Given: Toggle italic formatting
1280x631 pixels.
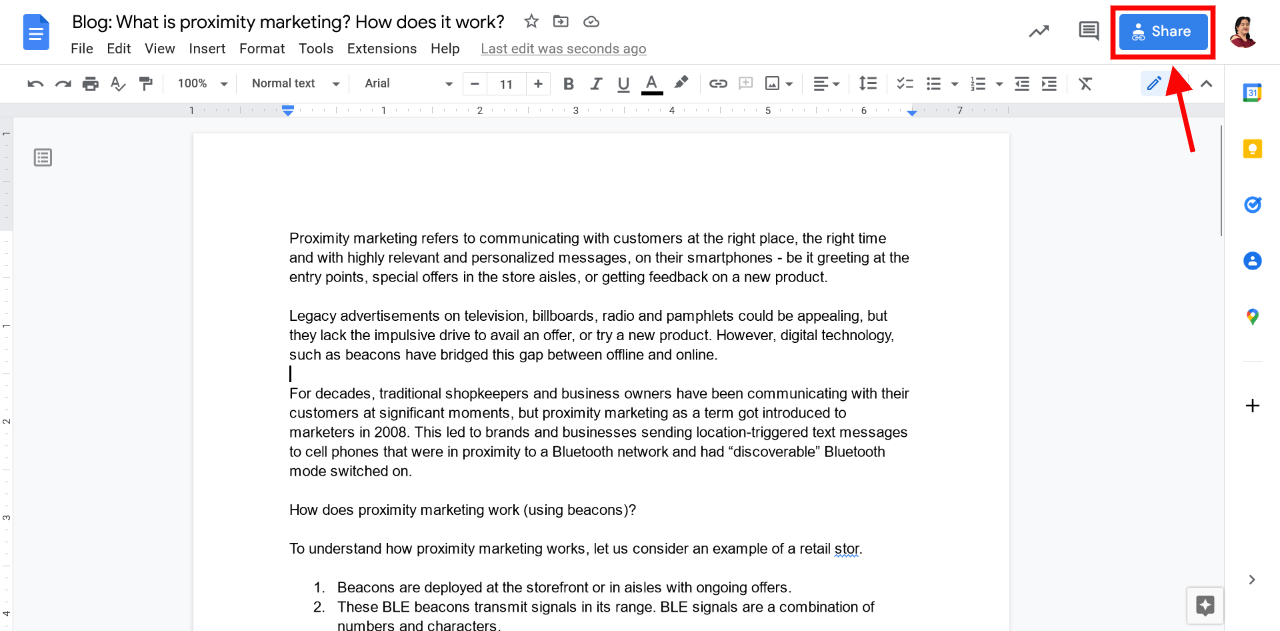Looking at the screenshot, I should pyautogui.click(x=597, y=84).
